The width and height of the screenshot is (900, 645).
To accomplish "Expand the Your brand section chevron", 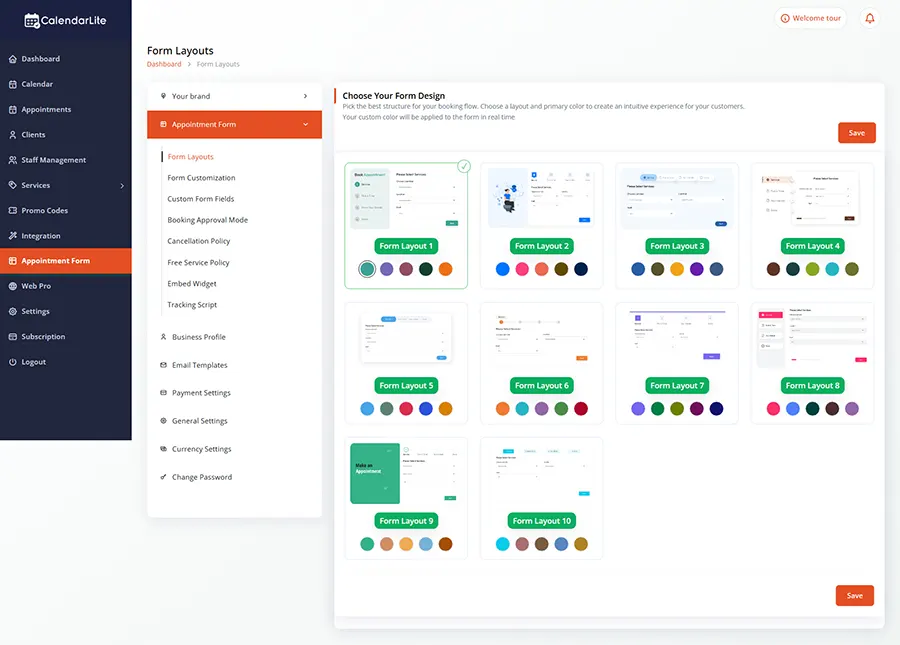I will coord(305,96).
